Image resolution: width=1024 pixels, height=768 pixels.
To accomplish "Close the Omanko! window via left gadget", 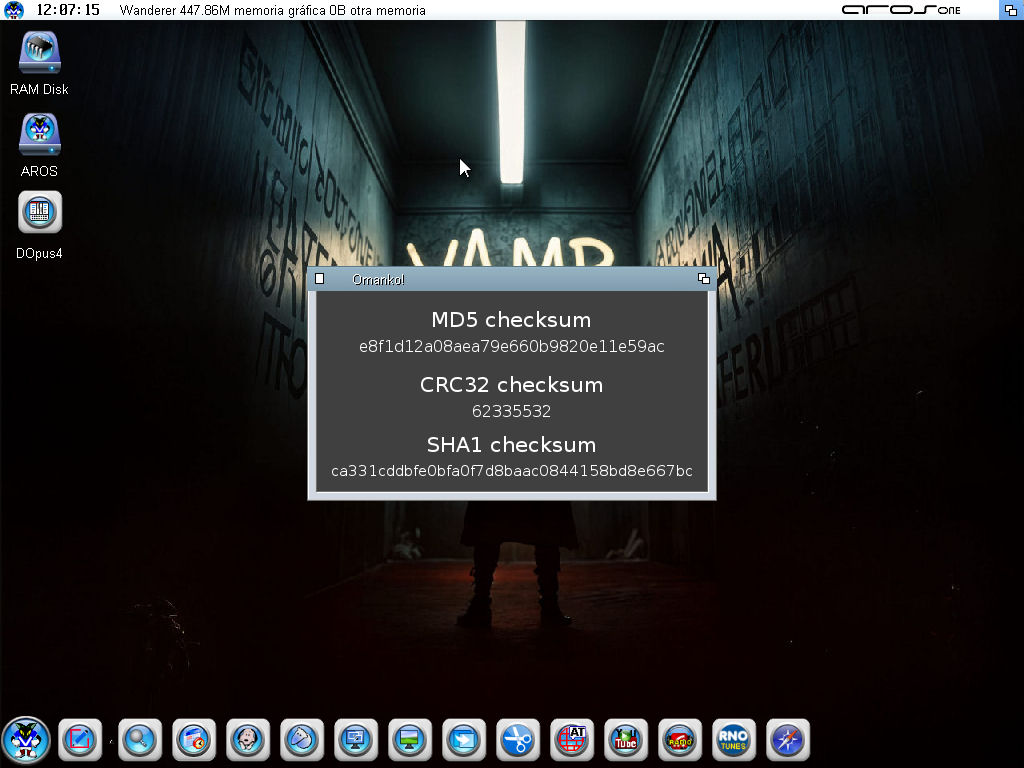I will pyautogui.click(x=320, y=279).
